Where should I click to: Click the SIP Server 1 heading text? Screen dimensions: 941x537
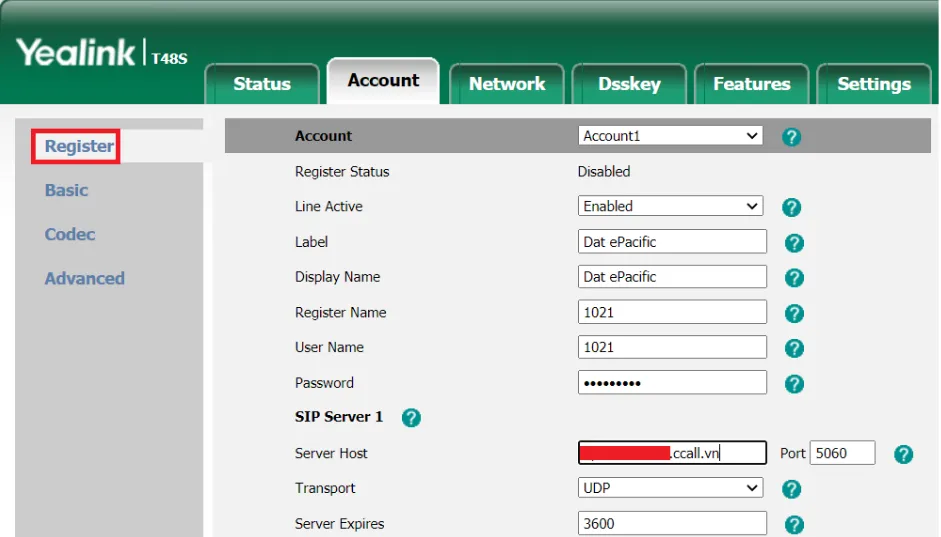coord(338,416)
